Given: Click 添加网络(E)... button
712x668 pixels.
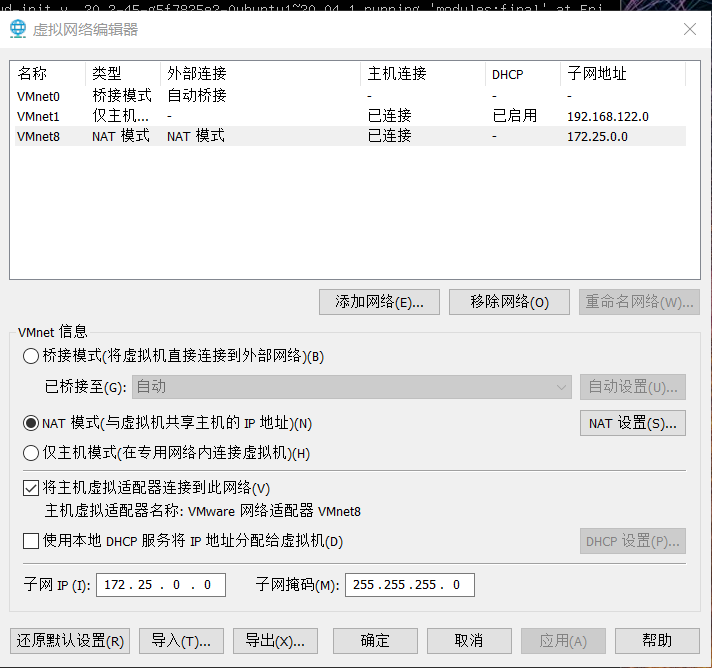Looking at the screenshot, I should click(x=379, y=302).
